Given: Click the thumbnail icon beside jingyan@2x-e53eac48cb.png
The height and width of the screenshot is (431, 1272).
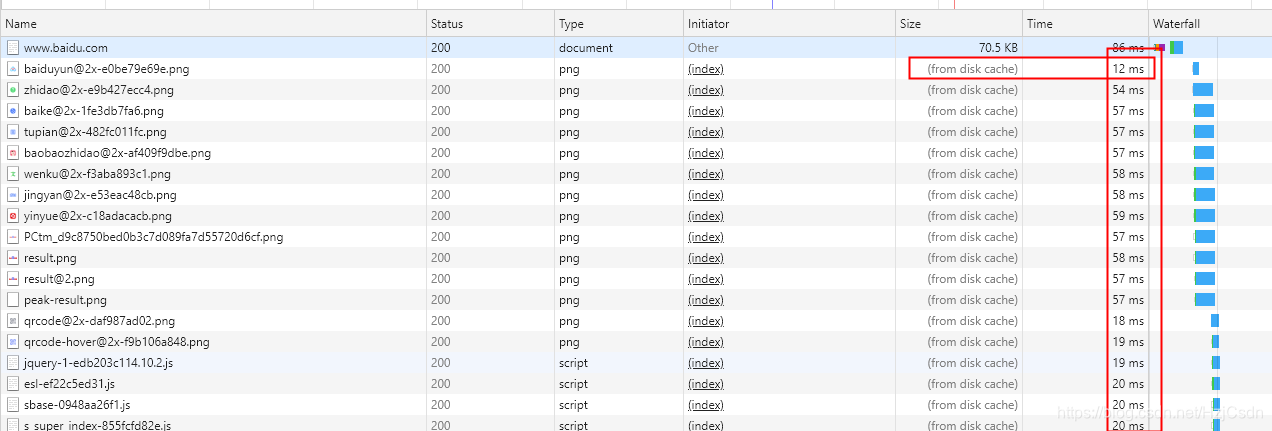Looking at the screenshot, I should [13, 195].
